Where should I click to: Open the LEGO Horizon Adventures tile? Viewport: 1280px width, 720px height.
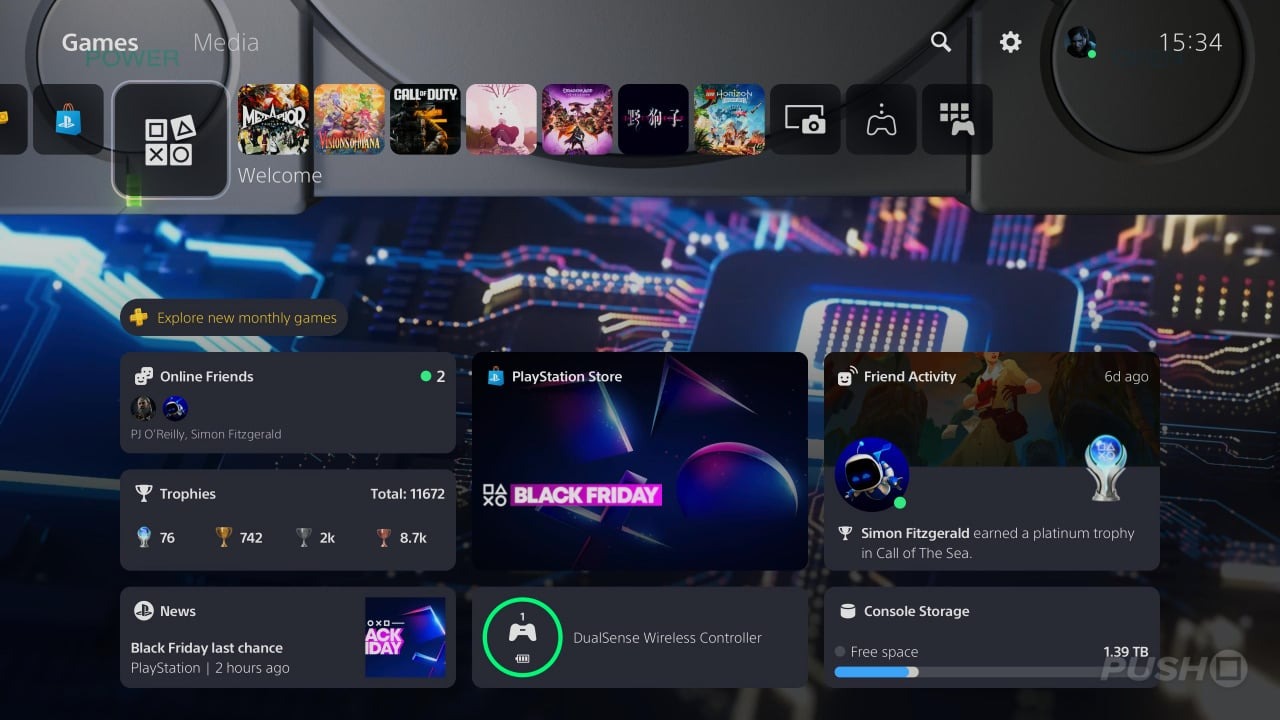[729, 119]
